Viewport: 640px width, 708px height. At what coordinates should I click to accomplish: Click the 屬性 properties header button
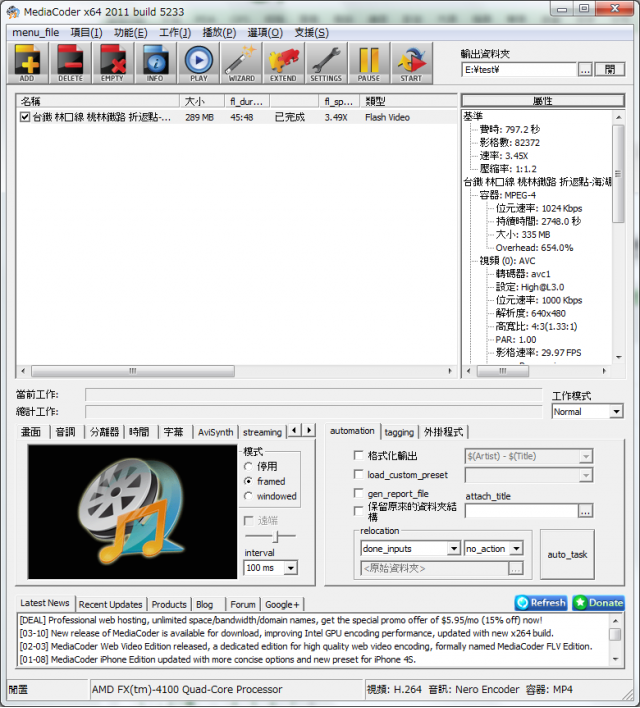[x=543, y=101]
